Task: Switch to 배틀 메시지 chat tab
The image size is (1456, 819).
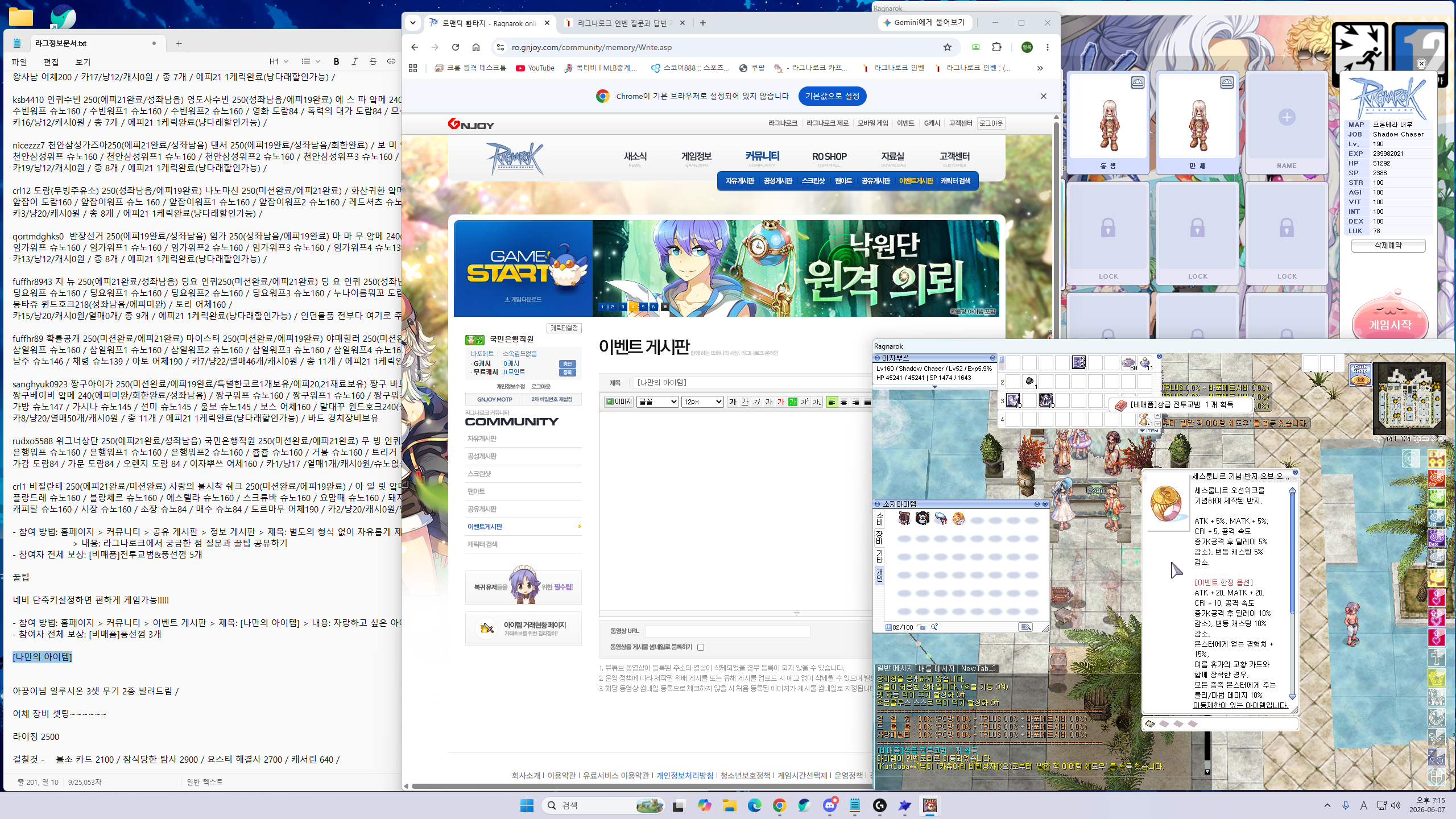Action: click(x=936, y=668)
